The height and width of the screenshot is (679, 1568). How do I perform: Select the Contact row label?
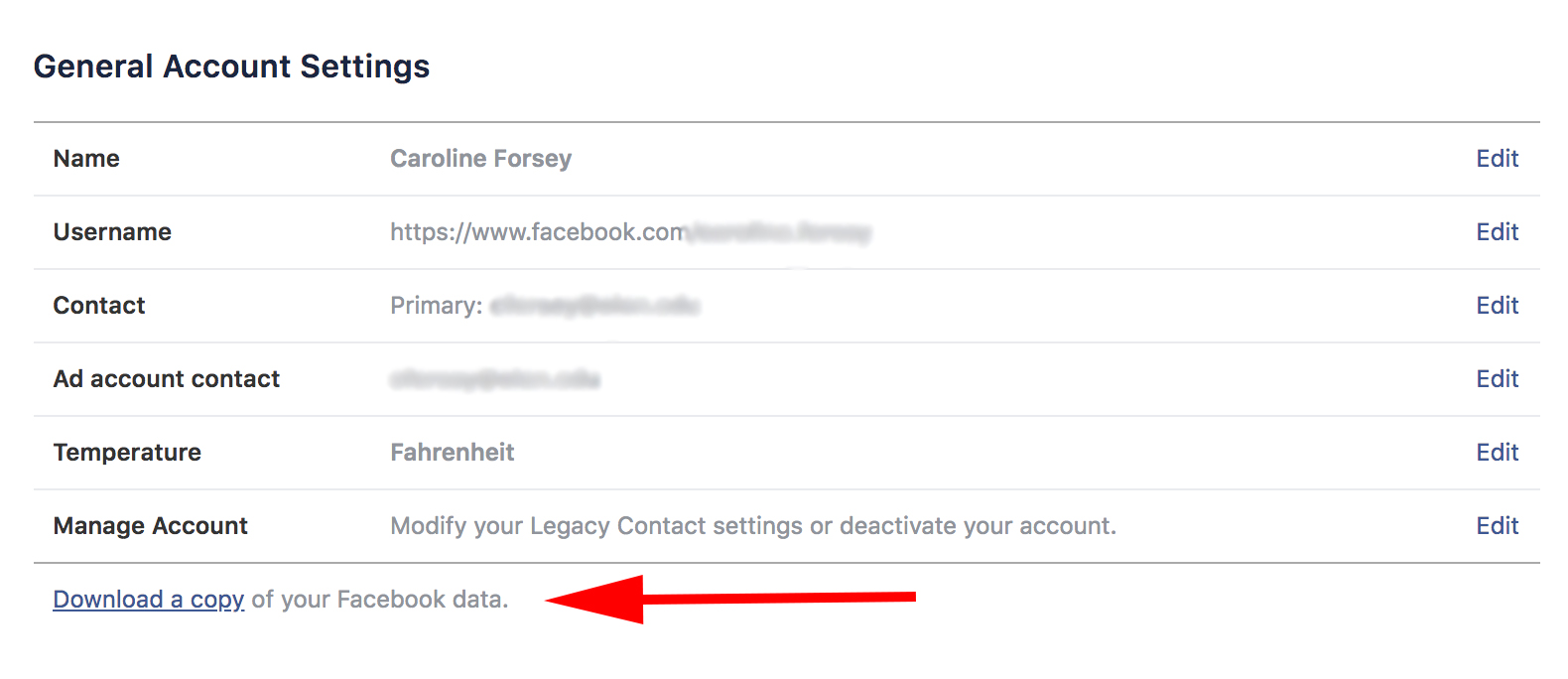(x=99, y=306)
